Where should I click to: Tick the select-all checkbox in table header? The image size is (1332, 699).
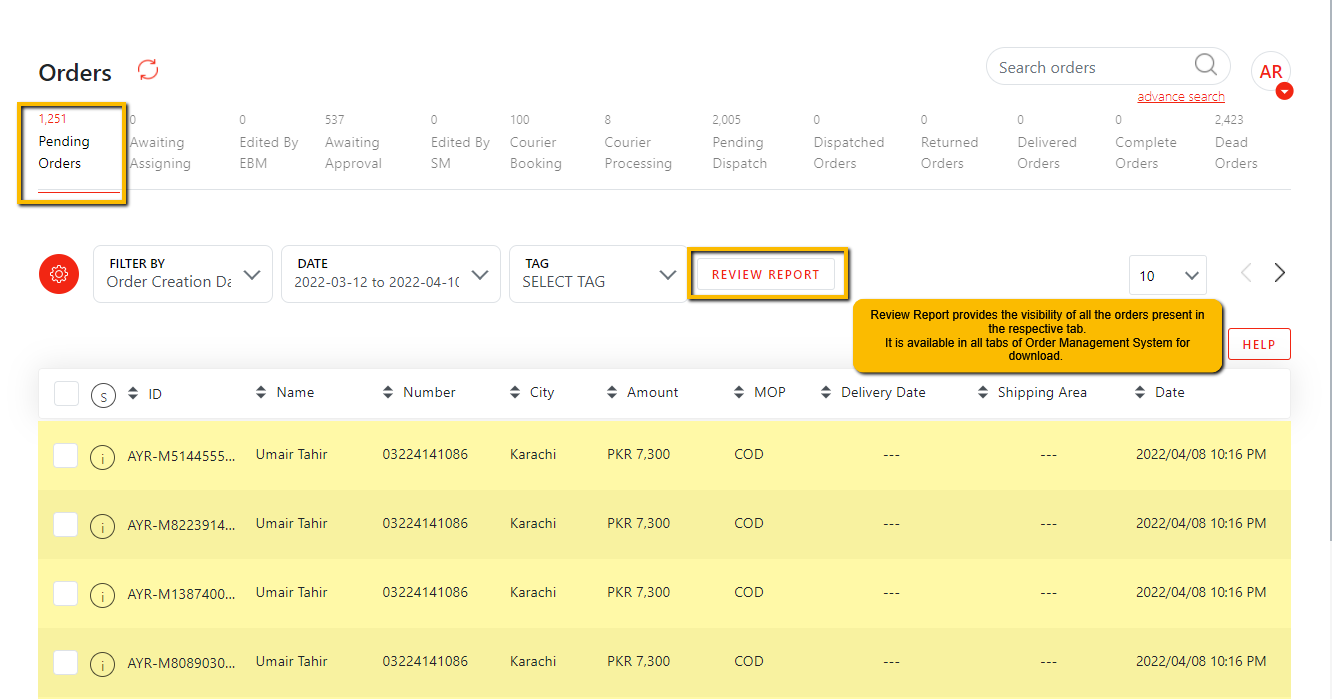coord(66,393)
